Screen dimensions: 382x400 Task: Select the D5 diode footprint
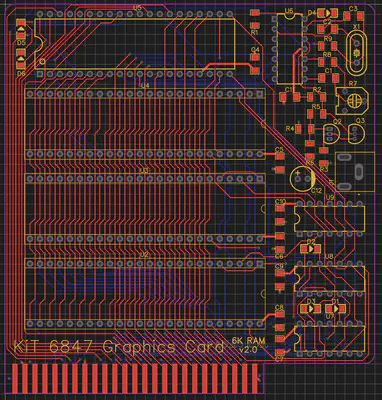coord(21,30)
